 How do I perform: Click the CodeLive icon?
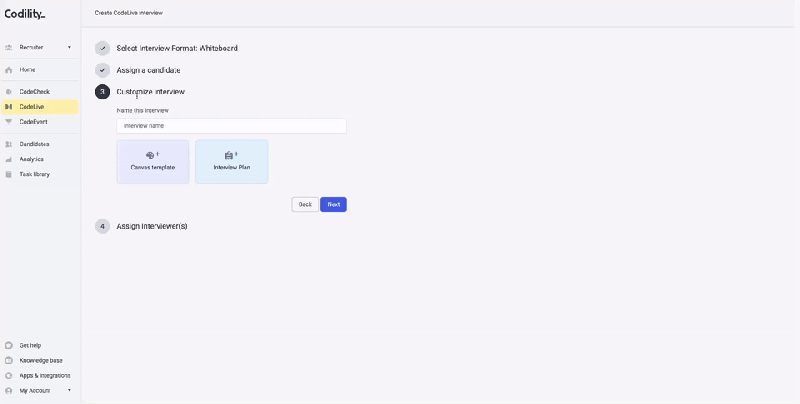pos(8,107)
